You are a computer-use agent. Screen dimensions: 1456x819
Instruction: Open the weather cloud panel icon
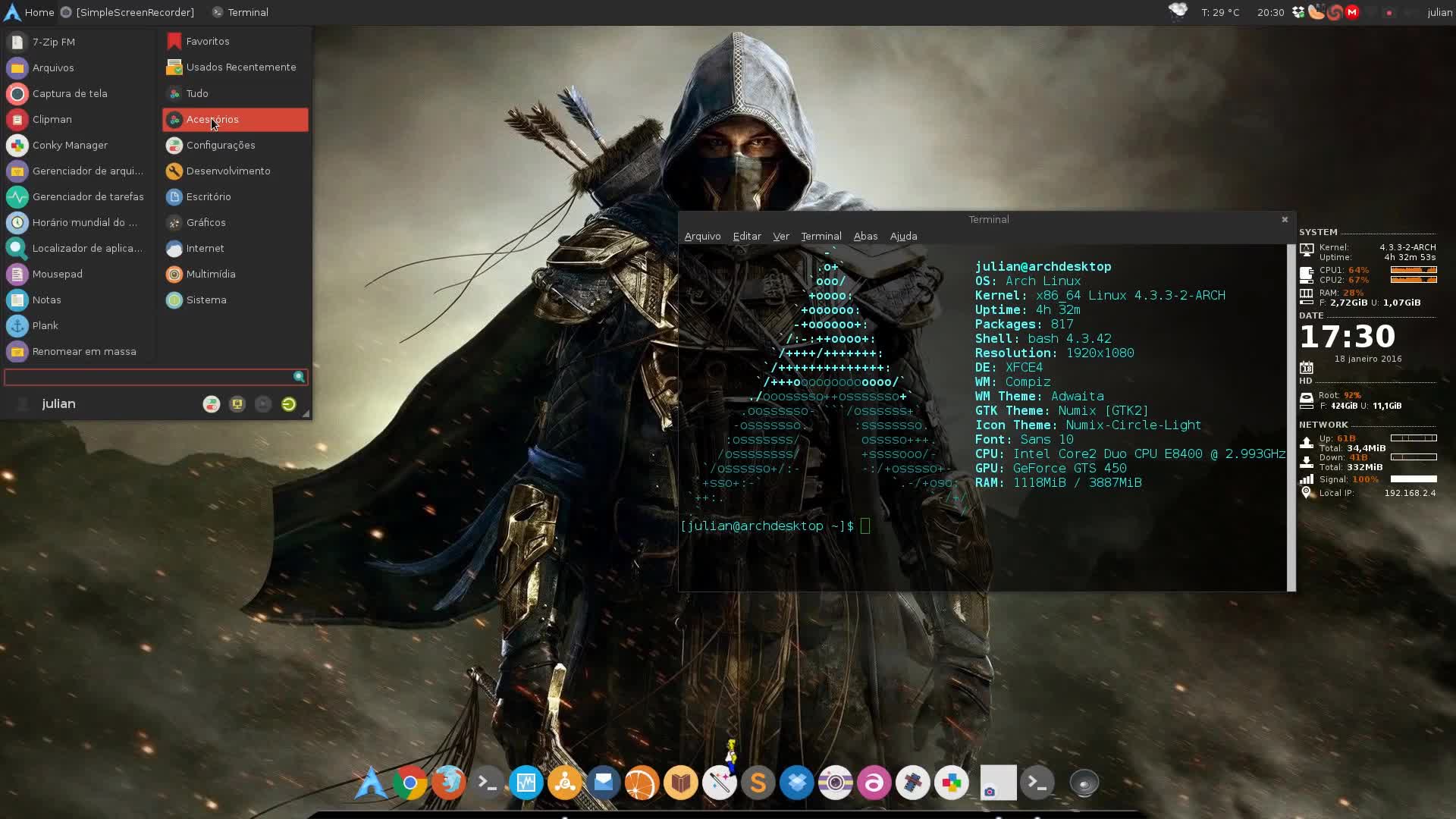(1178, 11)
